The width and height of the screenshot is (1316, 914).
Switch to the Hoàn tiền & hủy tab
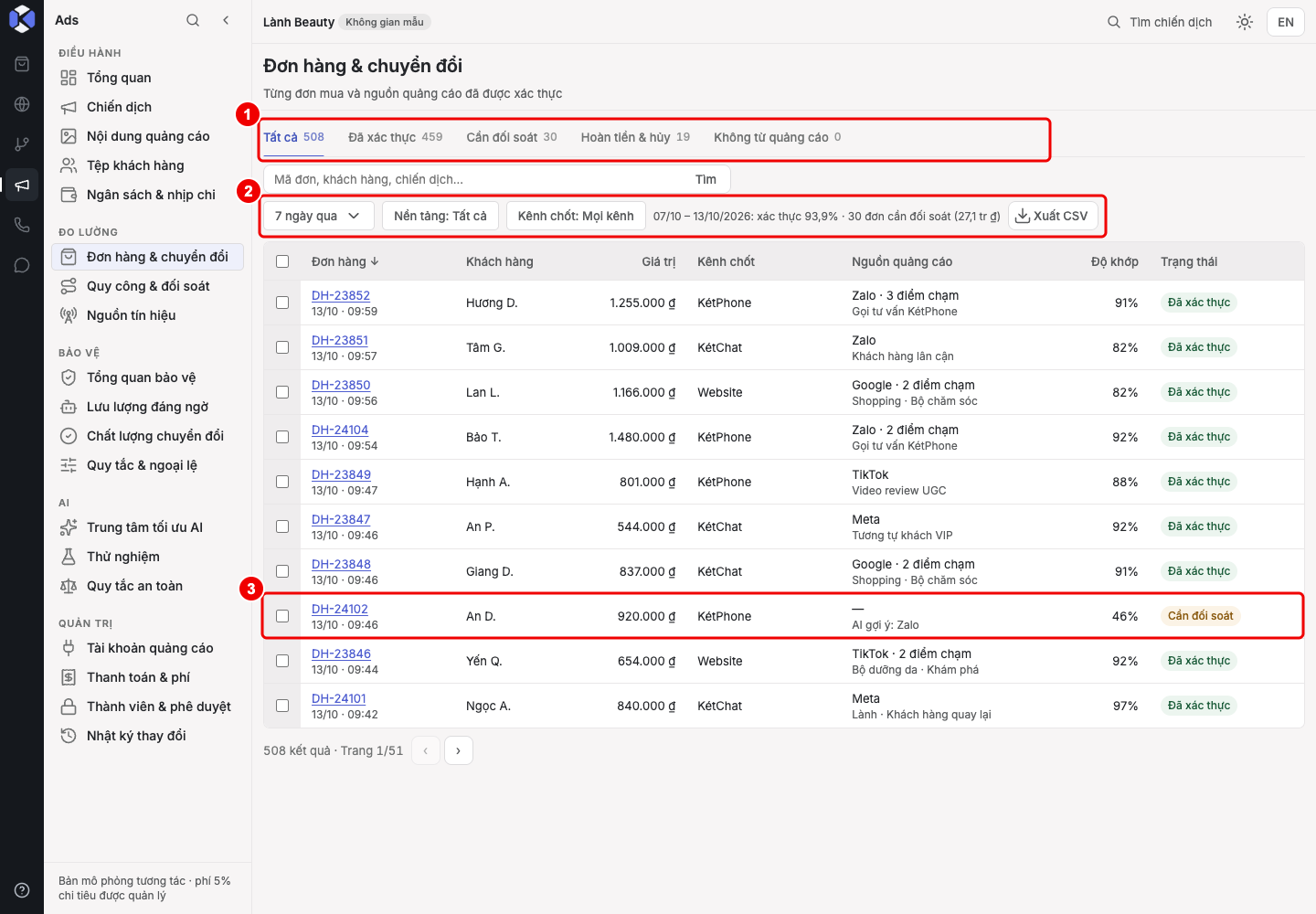pos(635,137)
